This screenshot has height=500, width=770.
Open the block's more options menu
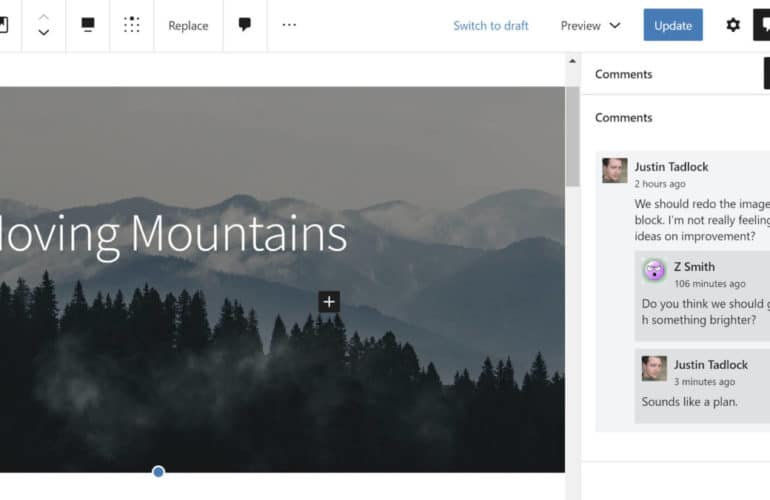(x=289, y=25)
